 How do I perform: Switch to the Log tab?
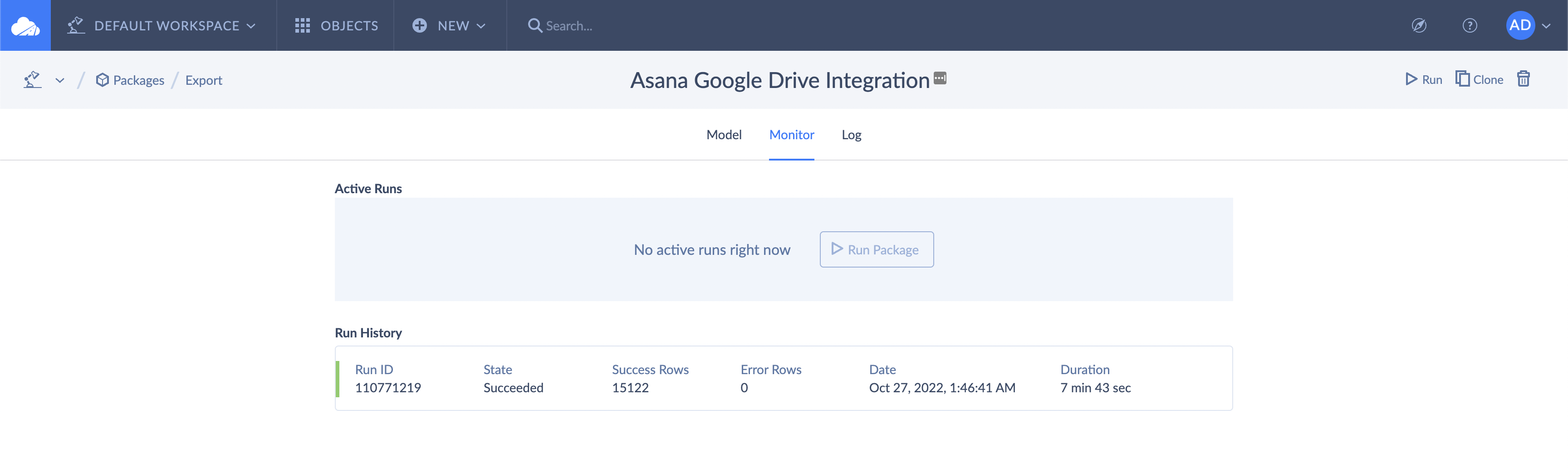pos(851,135)
